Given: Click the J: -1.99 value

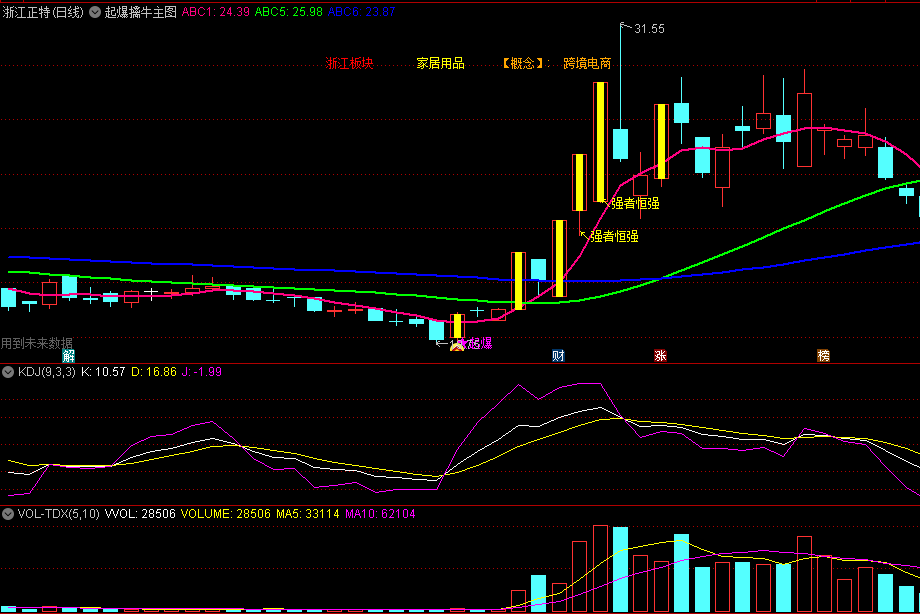Looking at the screenshot, I should (x=202, y=372).
